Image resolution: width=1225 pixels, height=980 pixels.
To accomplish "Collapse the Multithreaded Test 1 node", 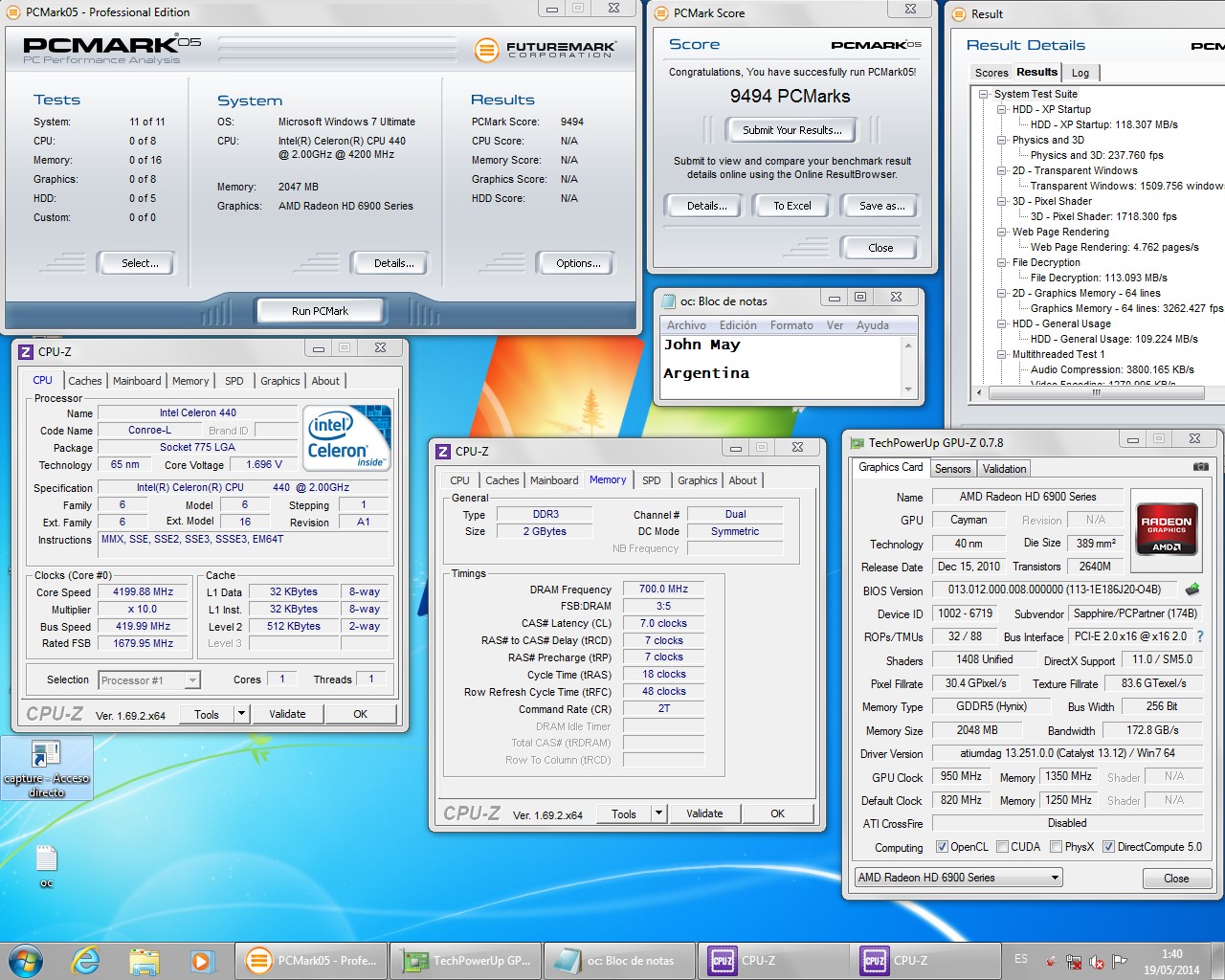I will [x=1001, y=354].
